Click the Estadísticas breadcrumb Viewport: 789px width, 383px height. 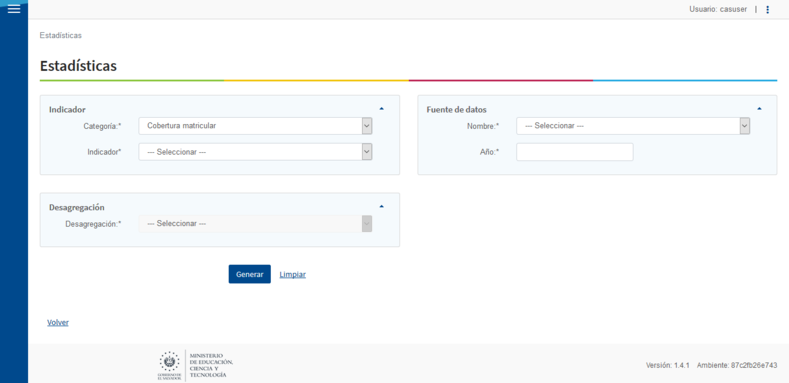pos(60,35)
